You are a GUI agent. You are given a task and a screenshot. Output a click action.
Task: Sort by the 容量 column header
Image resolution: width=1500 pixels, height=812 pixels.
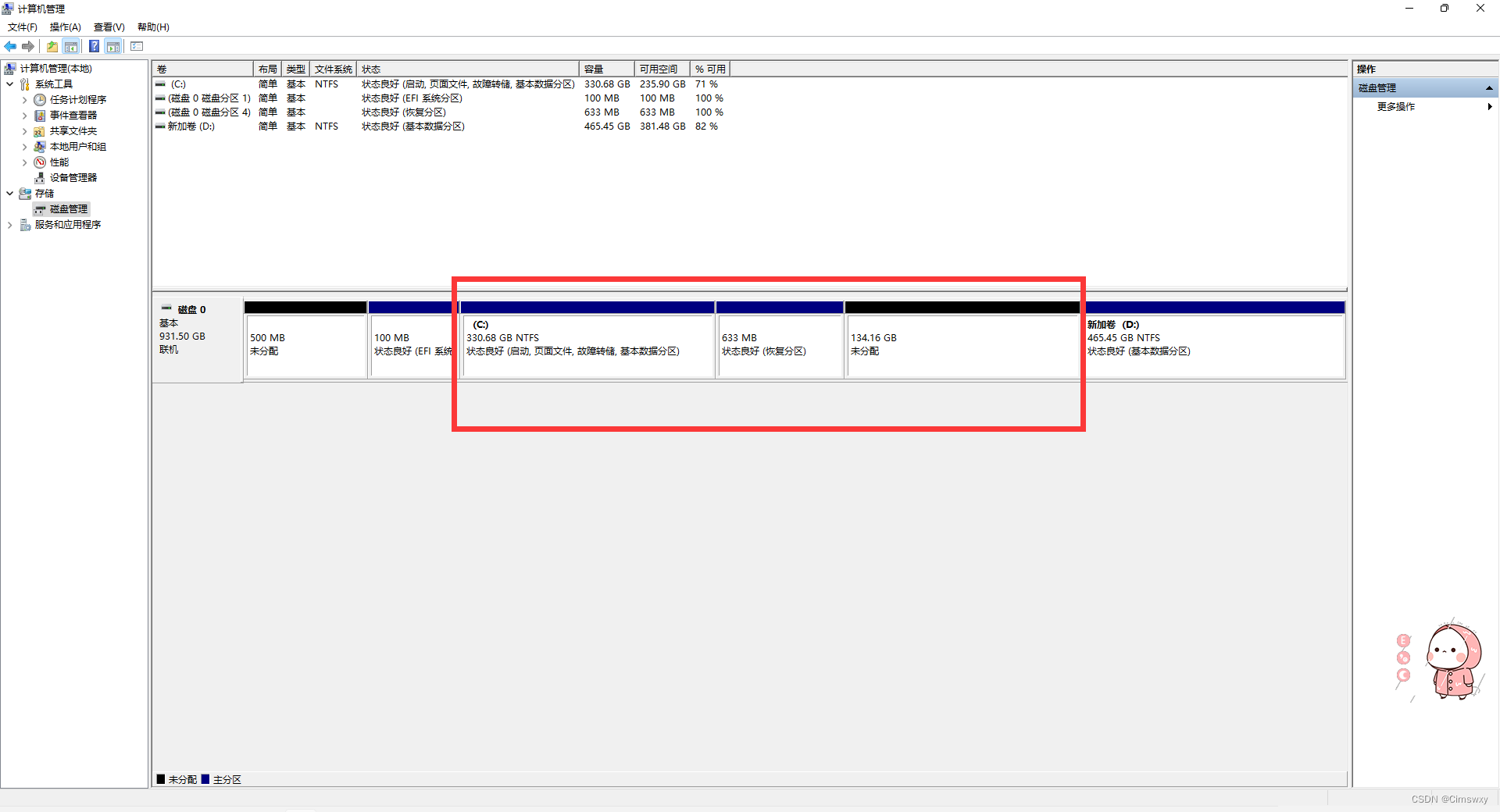click(x=607, y=69)
